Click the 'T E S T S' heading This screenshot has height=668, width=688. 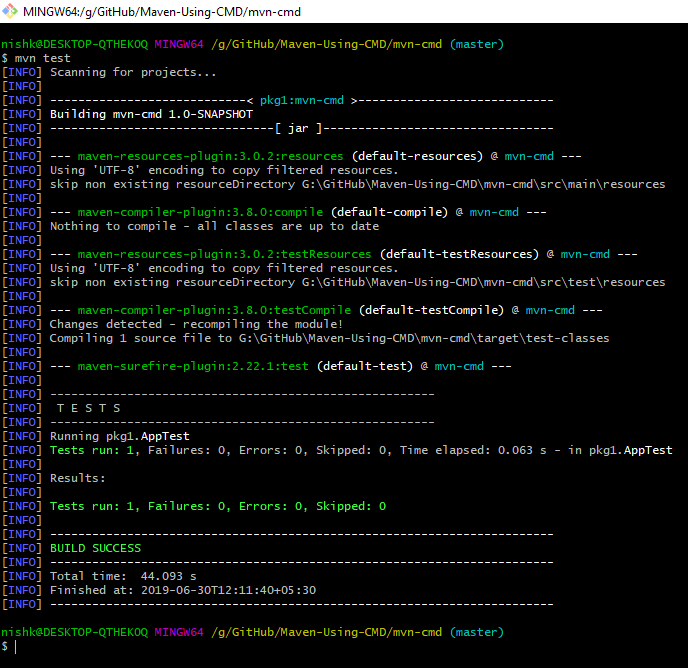(89, 409)
